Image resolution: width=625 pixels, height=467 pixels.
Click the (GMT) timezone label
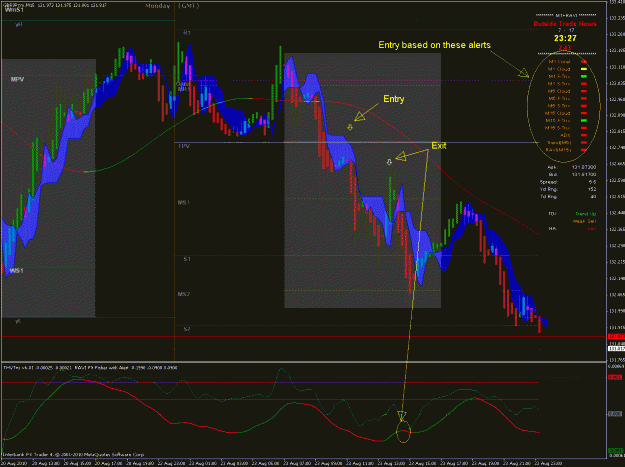tap(189, 6)
